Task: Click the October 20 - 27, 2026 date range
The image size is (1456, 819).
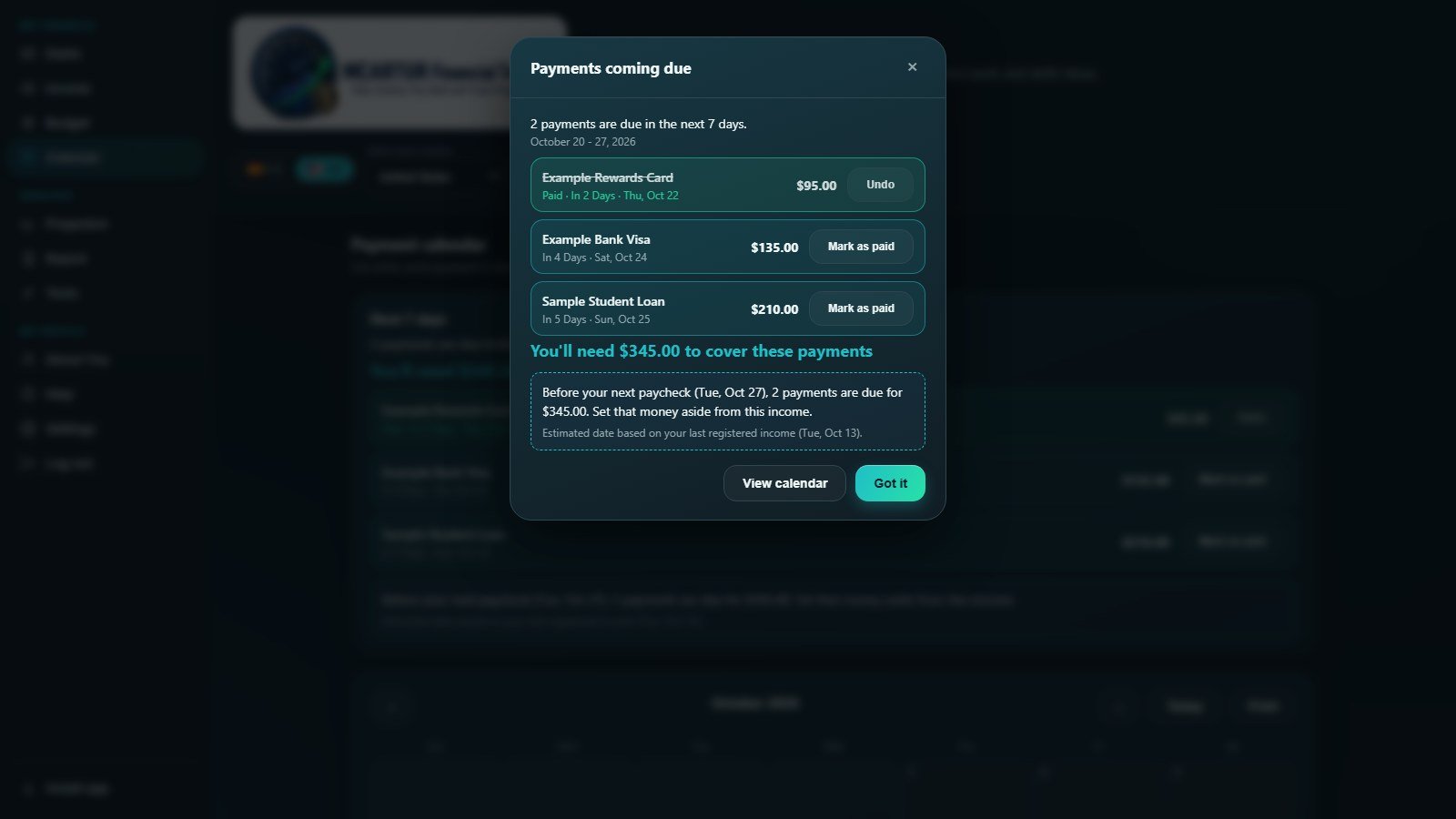Action: tap(583, 142)
